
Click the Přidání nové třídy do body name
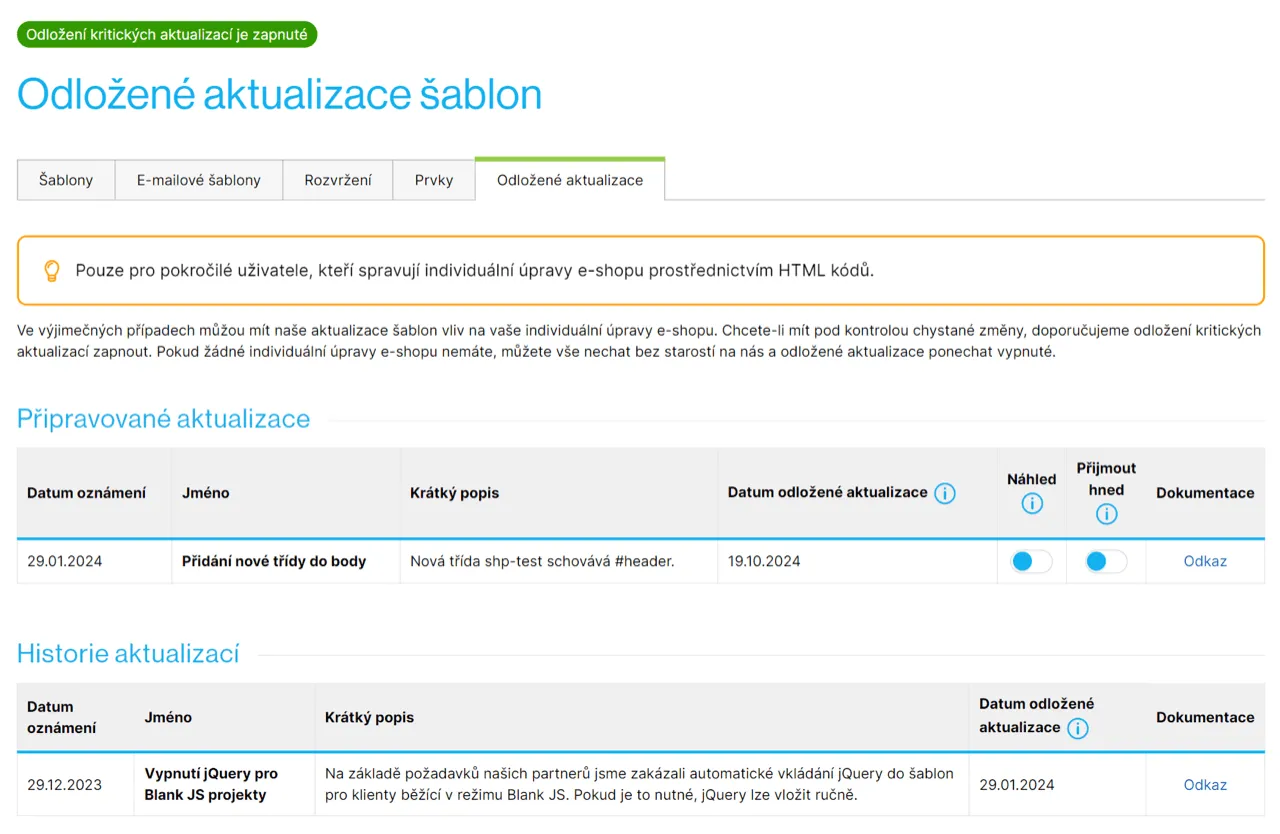pos(274,561)
